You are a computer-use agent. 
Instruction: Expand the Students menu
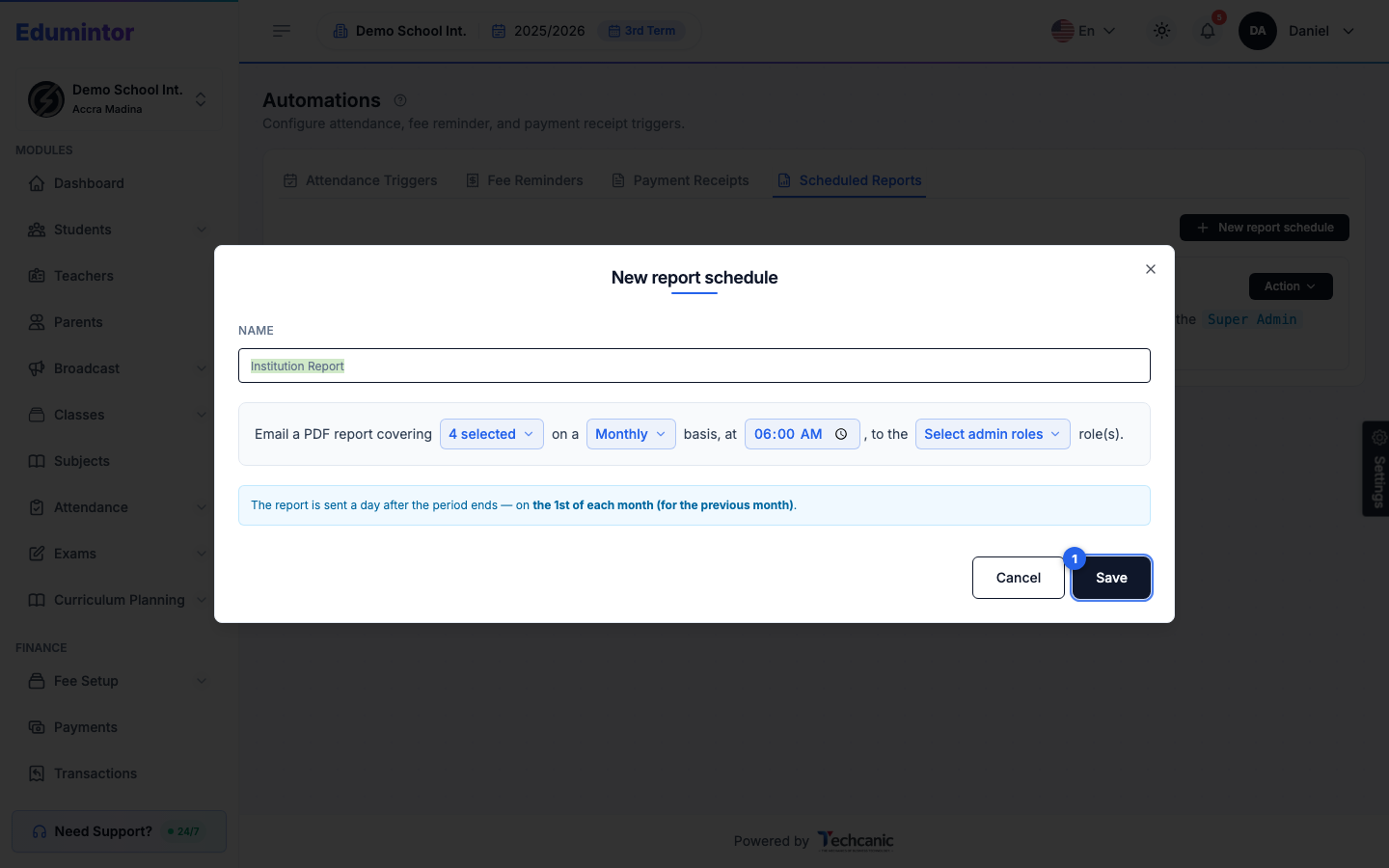coord(120,230)
